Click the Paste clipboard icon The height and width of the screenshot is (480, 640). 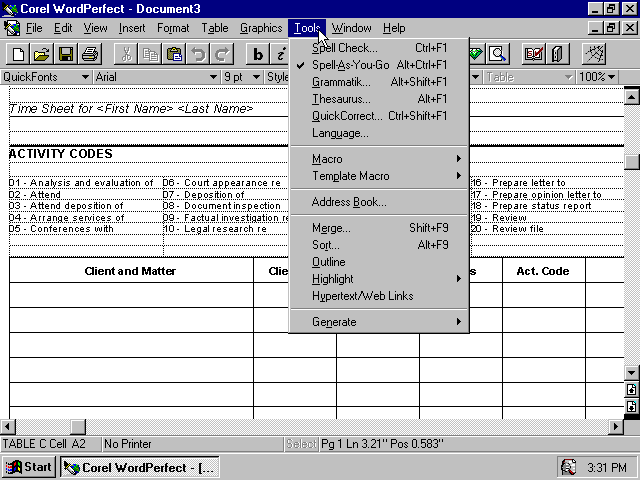pyautogui.click(x=174, y=54)
